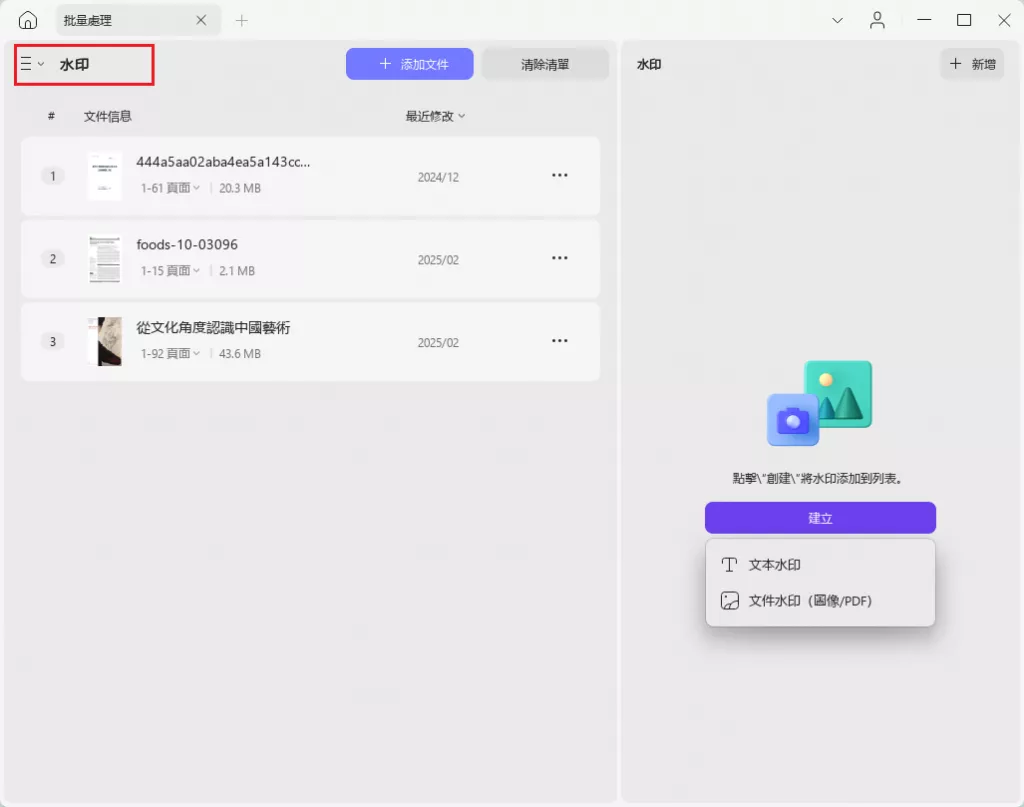Open more options for 從文化角度認識中國藝術
Viewport: 1024px width, 807px height.
[x=560, y=341]
